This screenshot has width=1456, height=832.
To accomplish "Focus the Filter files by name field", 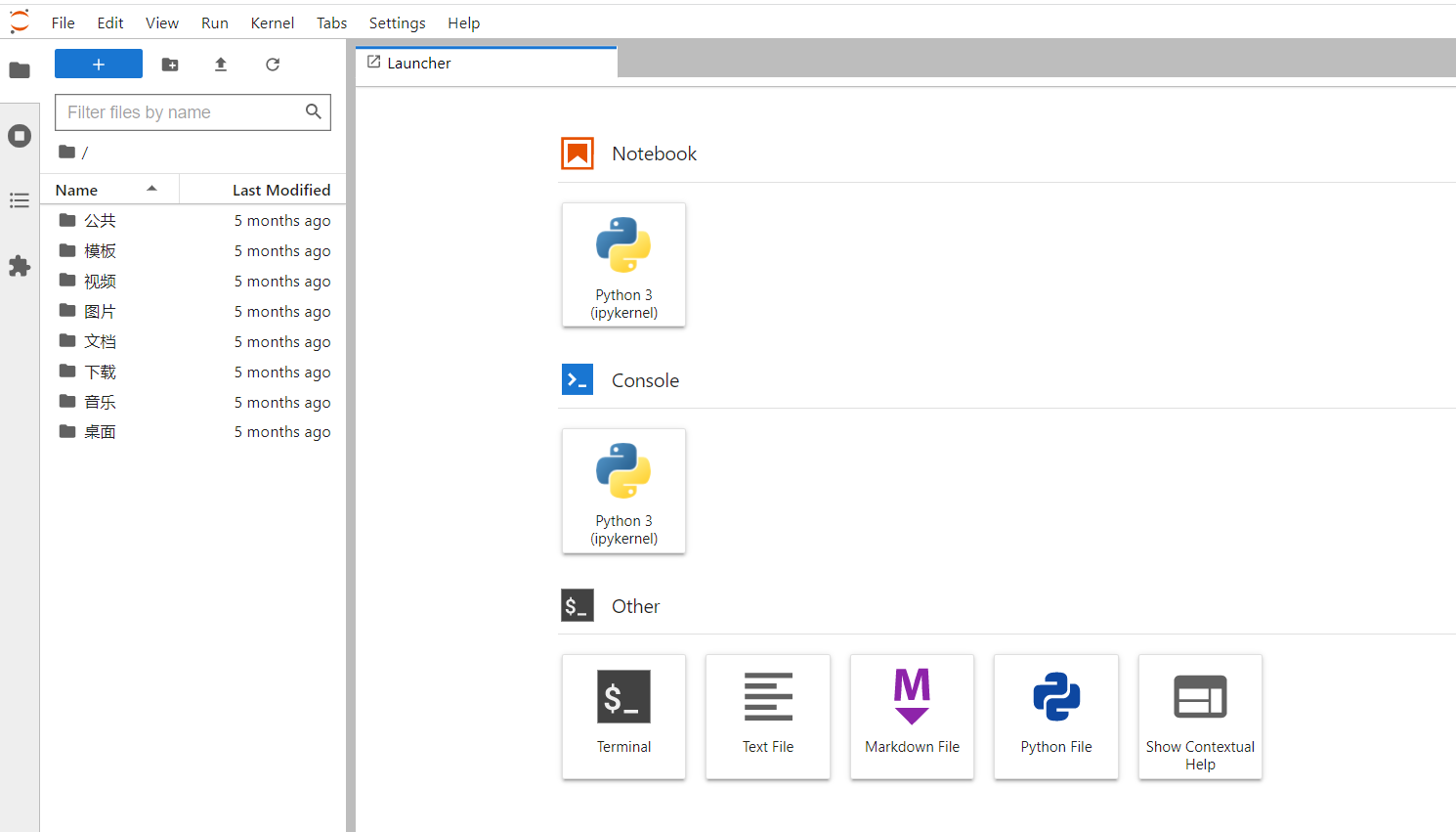I will click(x=193, y=112).
